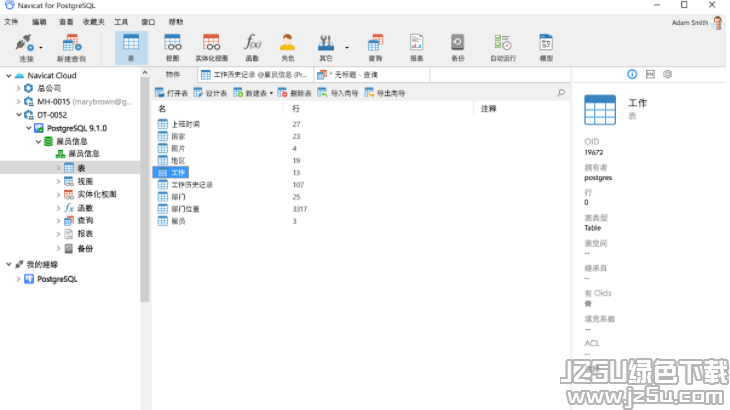Select 实体化视图 in sidebar tree
Viewport: 730px width, 410px height.
tap(96, 195)
